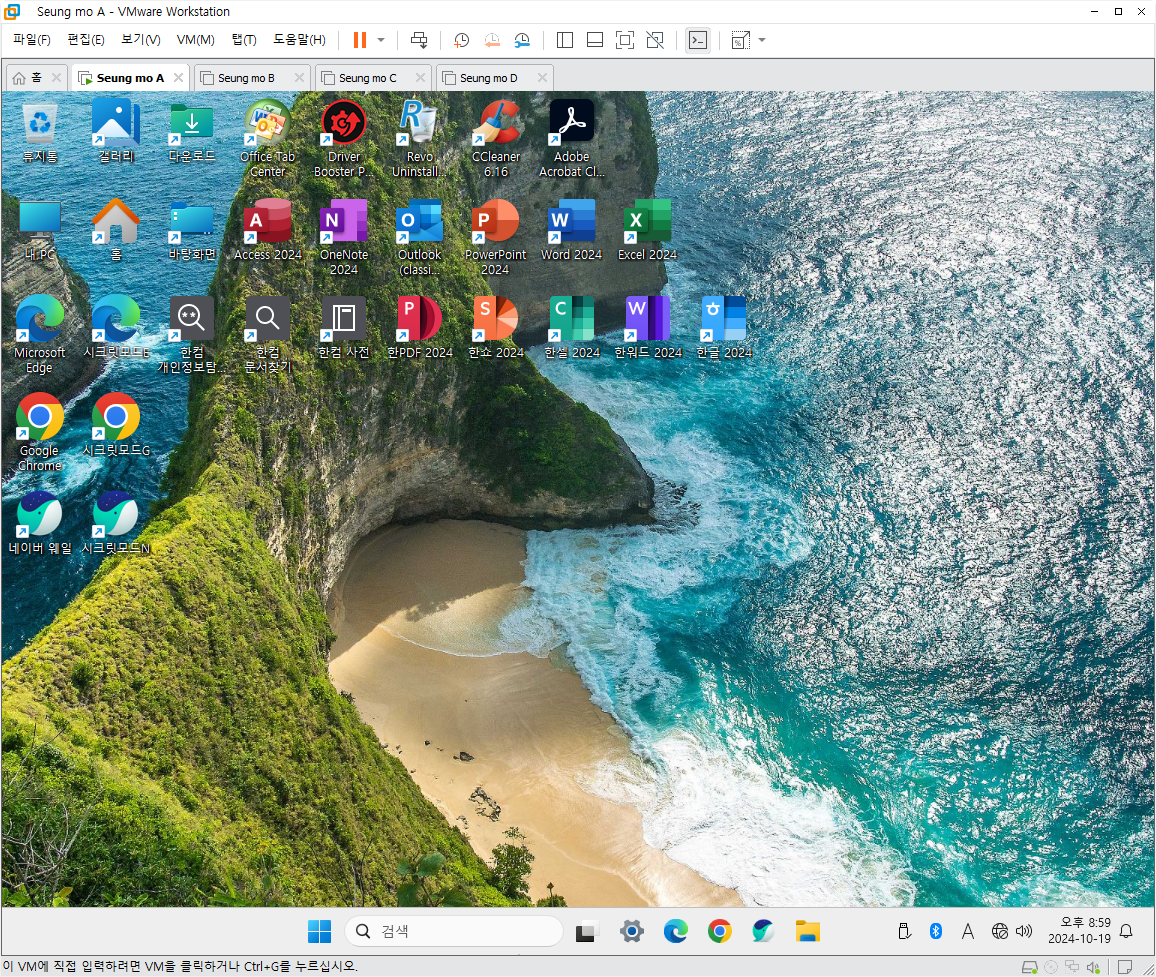Open the 파일(F) menu

[32, 40]
